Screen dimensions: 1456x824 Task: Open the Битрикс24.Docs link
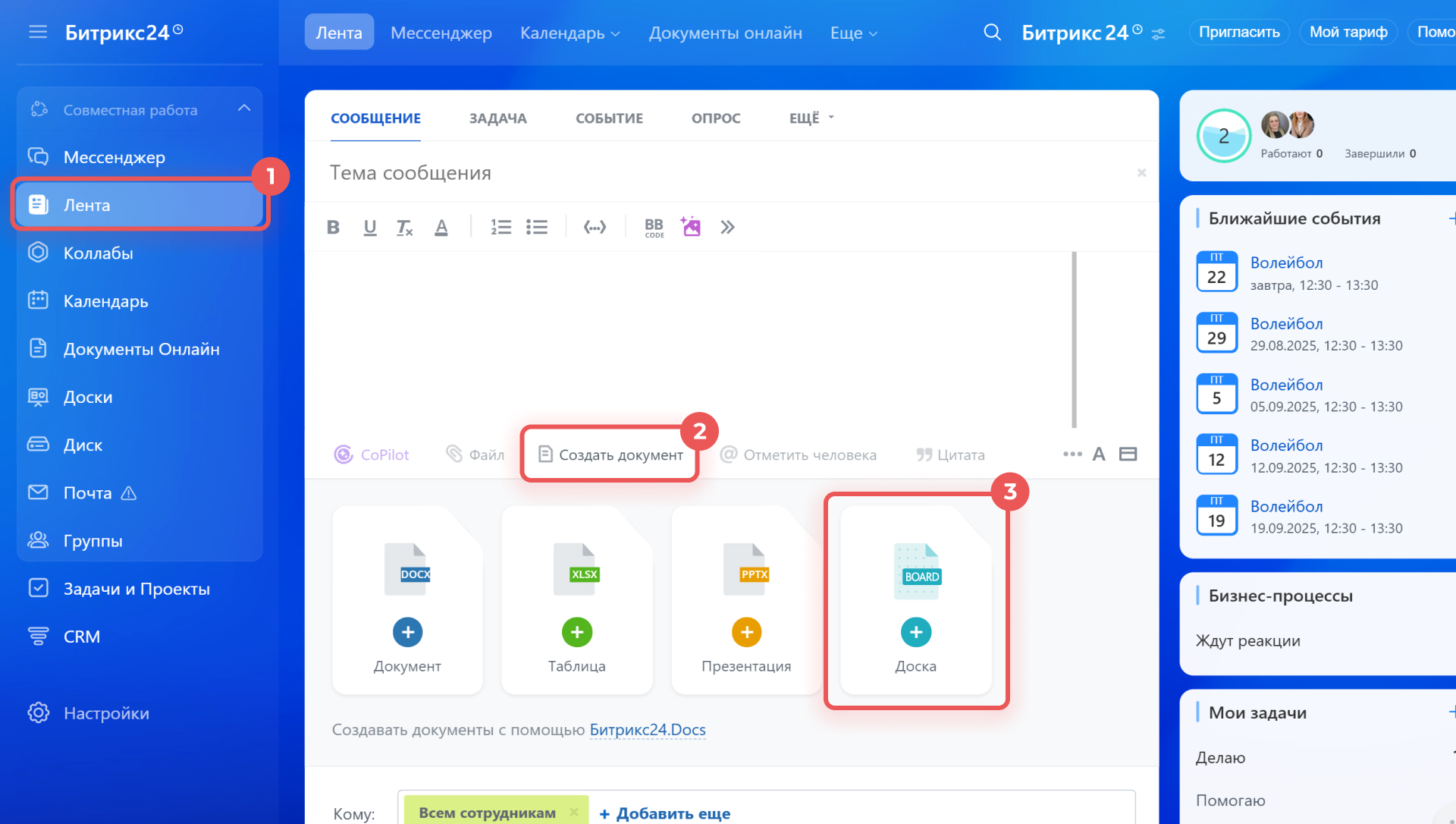coord(648,730)
